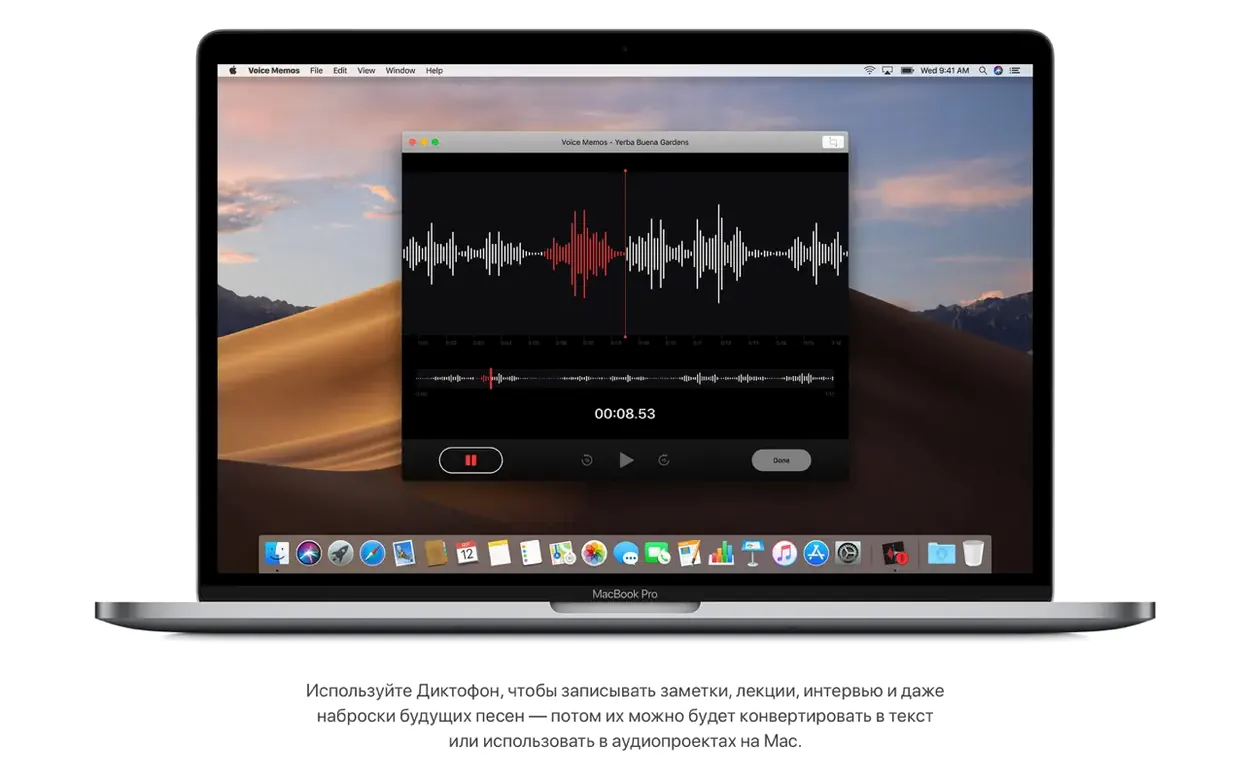Viewport: 1249px width, 778px height.
Task: Click the battery icon in the menu bar
Action: pos(907,71)
